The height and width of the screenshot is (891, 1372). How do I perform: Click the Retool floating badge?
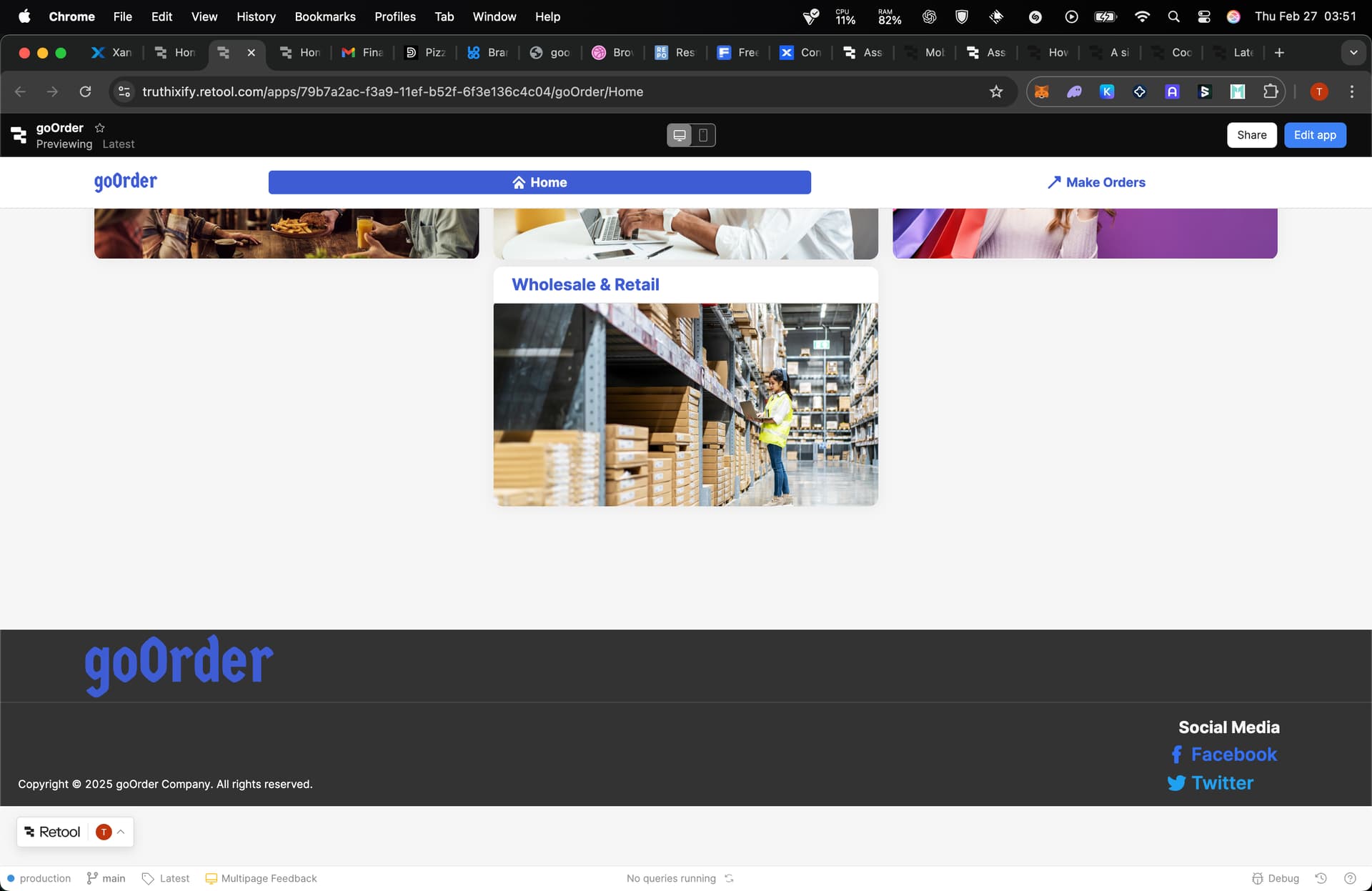coord(52,832)
